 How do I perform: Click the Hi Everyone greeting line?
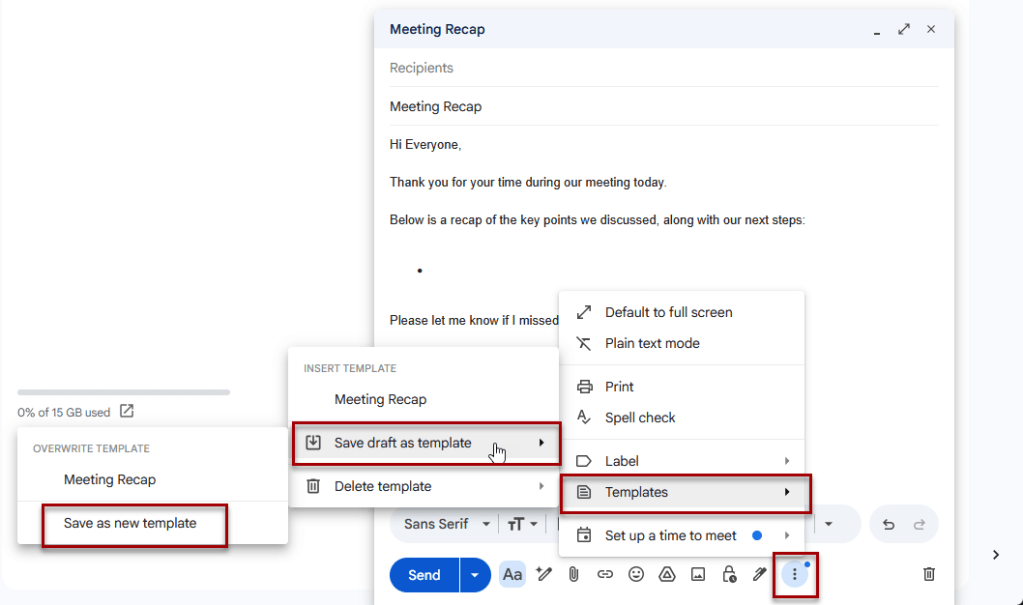click(x=425, y=145)
